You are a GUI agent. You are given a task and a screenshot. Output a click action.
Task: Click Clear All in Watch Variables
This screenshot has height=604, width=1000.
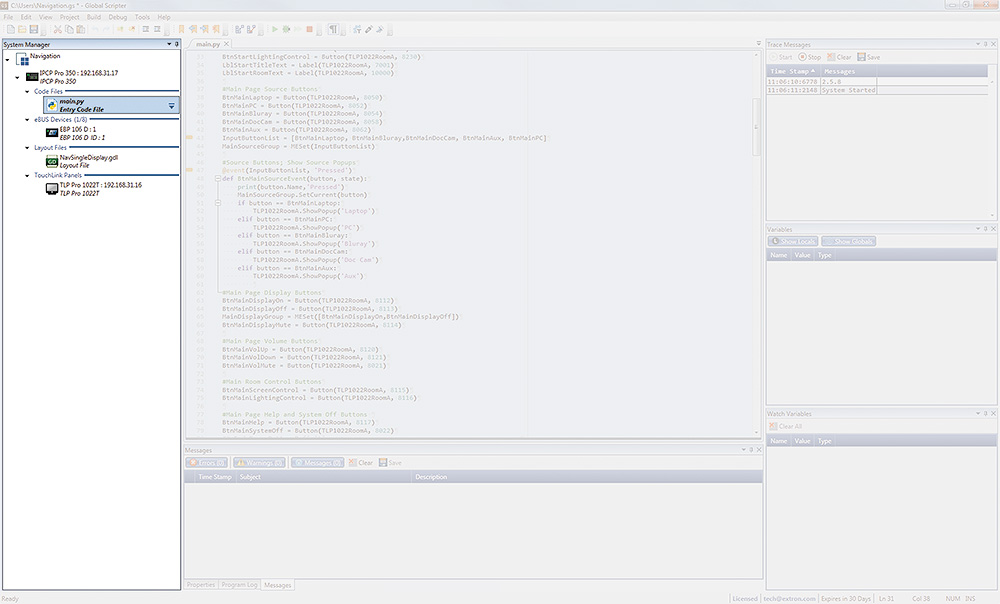click(791, 427)
